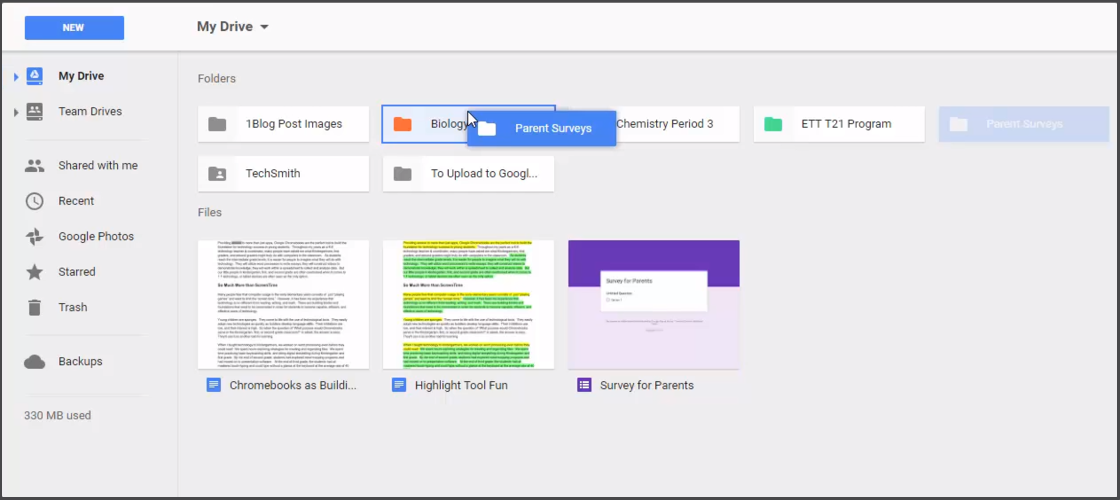
Task: Open Team Drives in the sidebar
Action: 89,111
